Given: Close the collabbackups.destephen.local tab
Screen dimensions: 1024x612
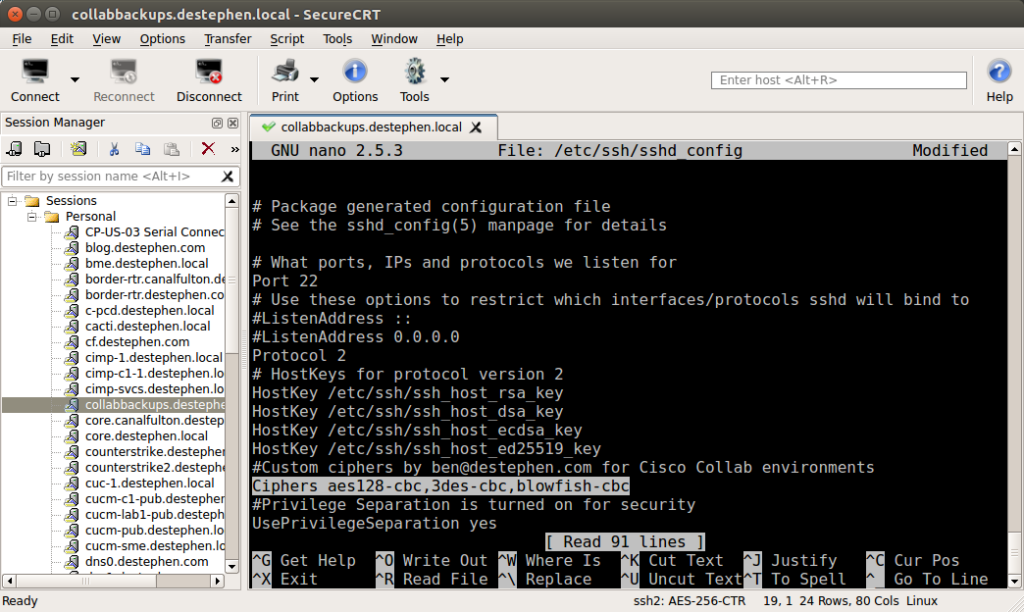Looking at the screenshot, I should click(476, 127).
